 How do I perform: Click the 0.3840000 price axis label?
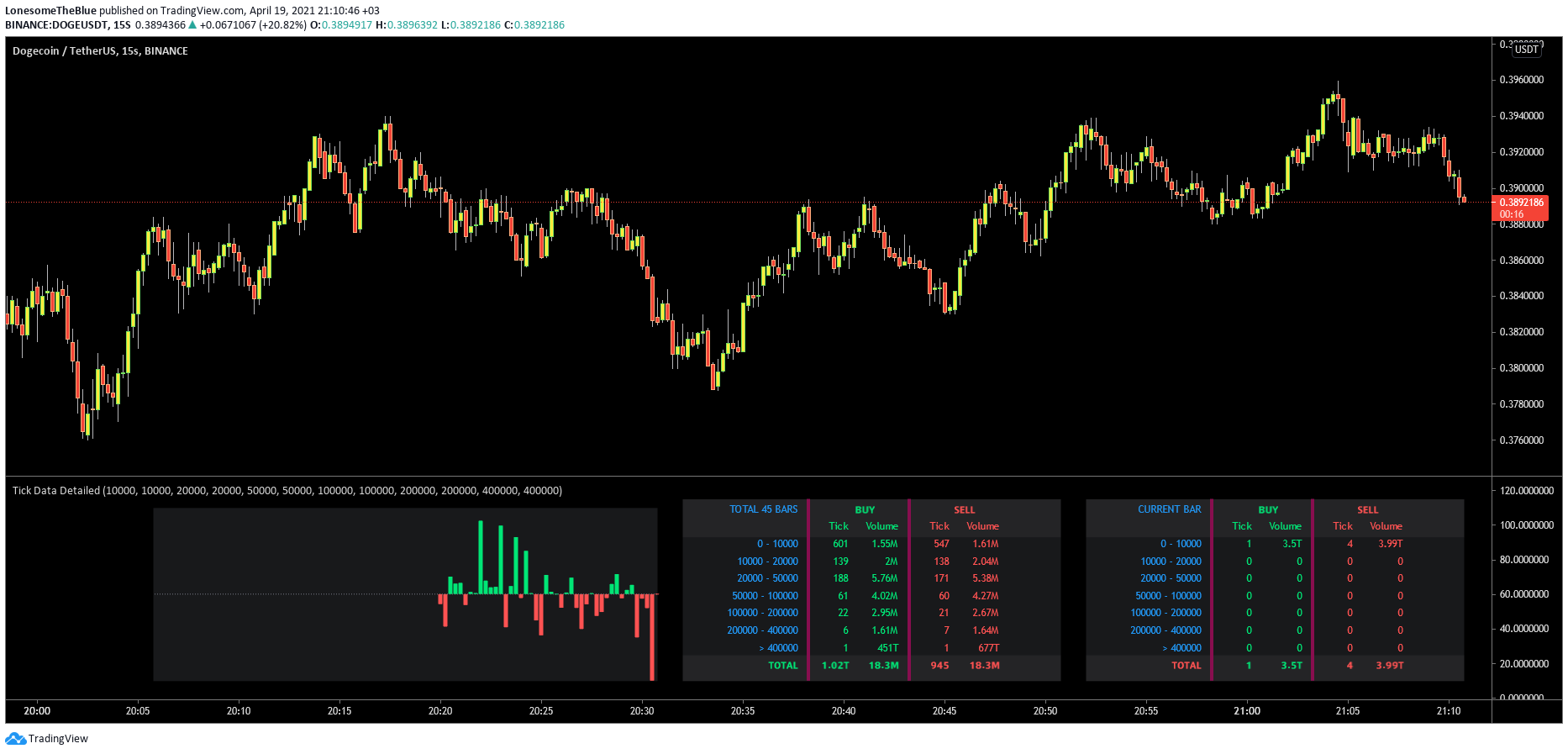1522,296
